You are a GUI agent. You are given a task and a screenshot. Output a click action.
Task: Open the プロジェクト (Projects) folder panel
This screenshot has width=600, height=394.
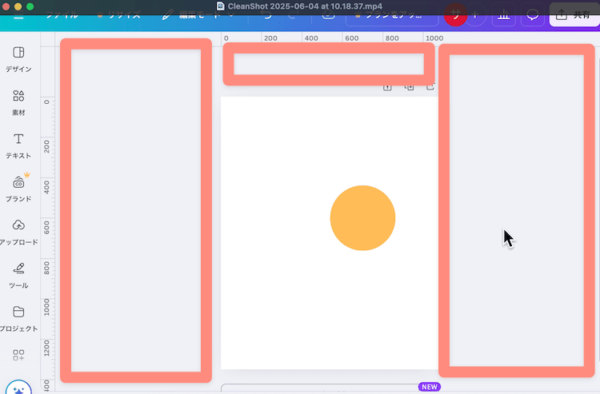pos(18,319)
